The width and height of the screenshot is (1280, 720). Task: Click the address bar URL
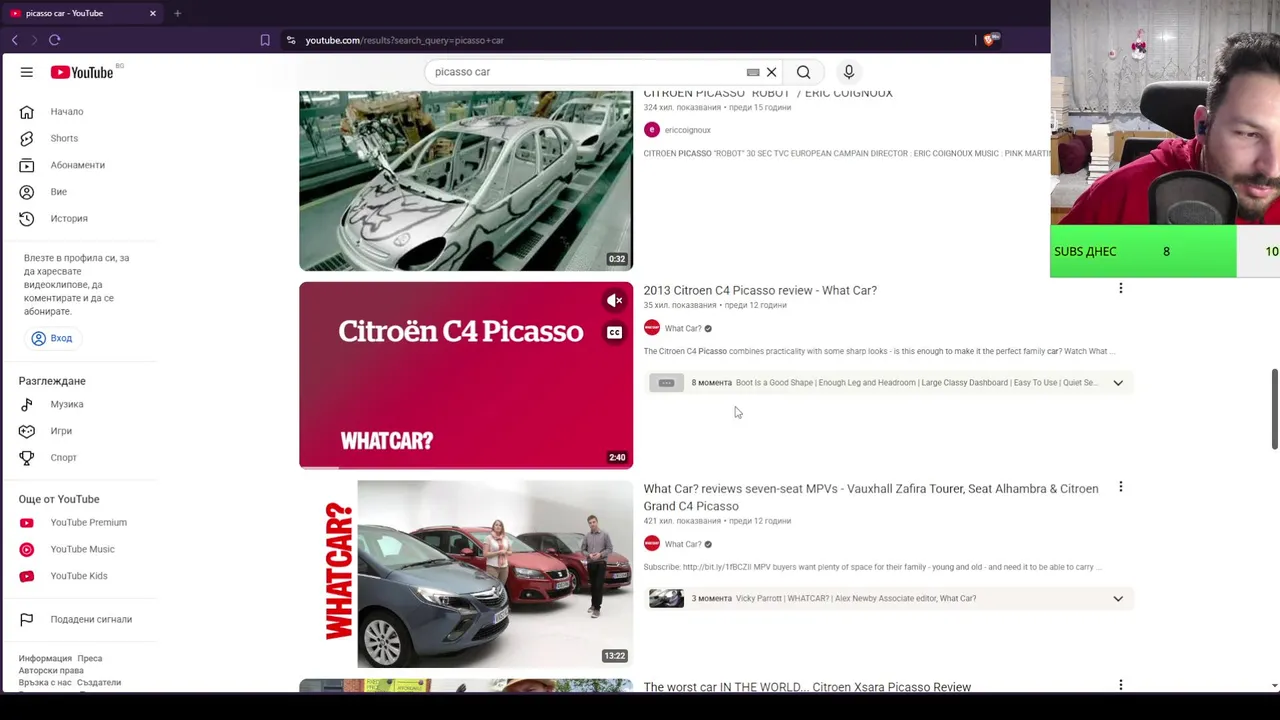[405, 40]
